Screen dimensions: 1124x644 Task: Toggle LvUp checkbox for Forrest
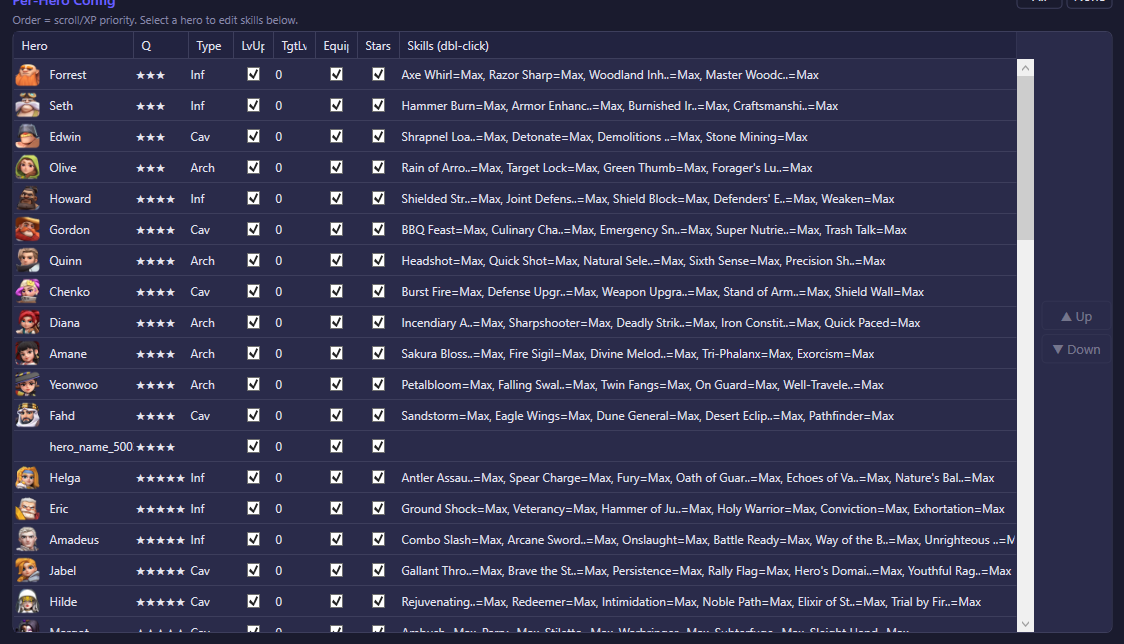click(253, 74)
